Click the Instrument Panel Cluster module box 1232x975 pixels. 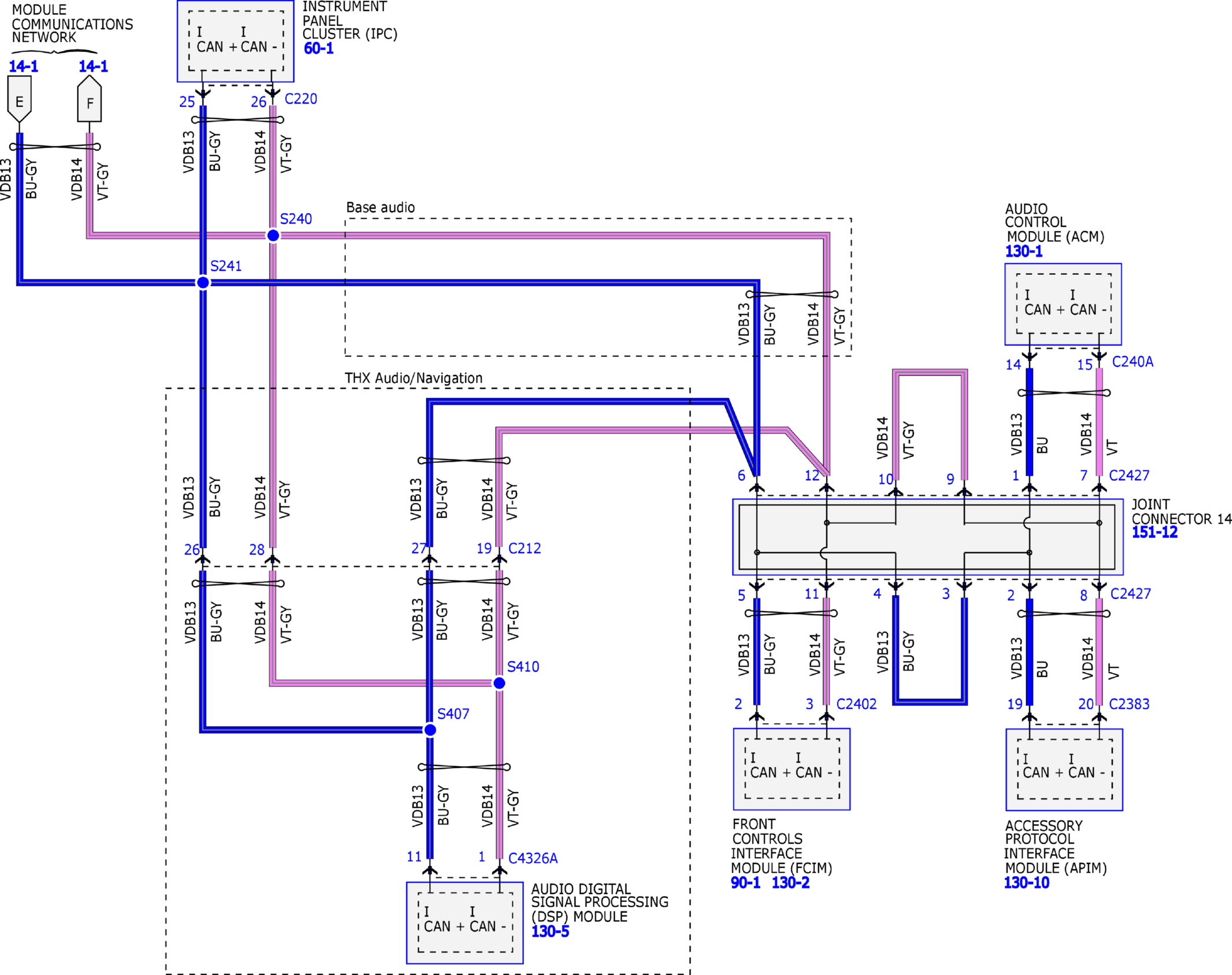(235, 41)
